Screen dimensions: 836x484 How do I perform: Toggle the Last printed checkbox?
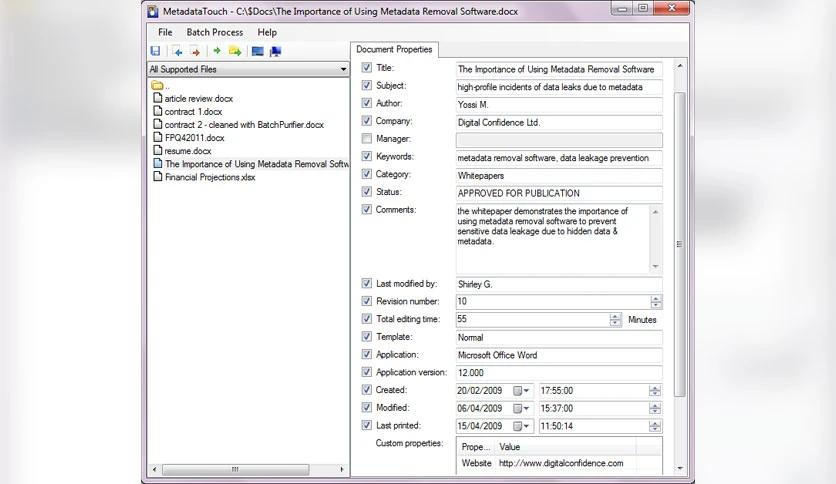point(366,425)
